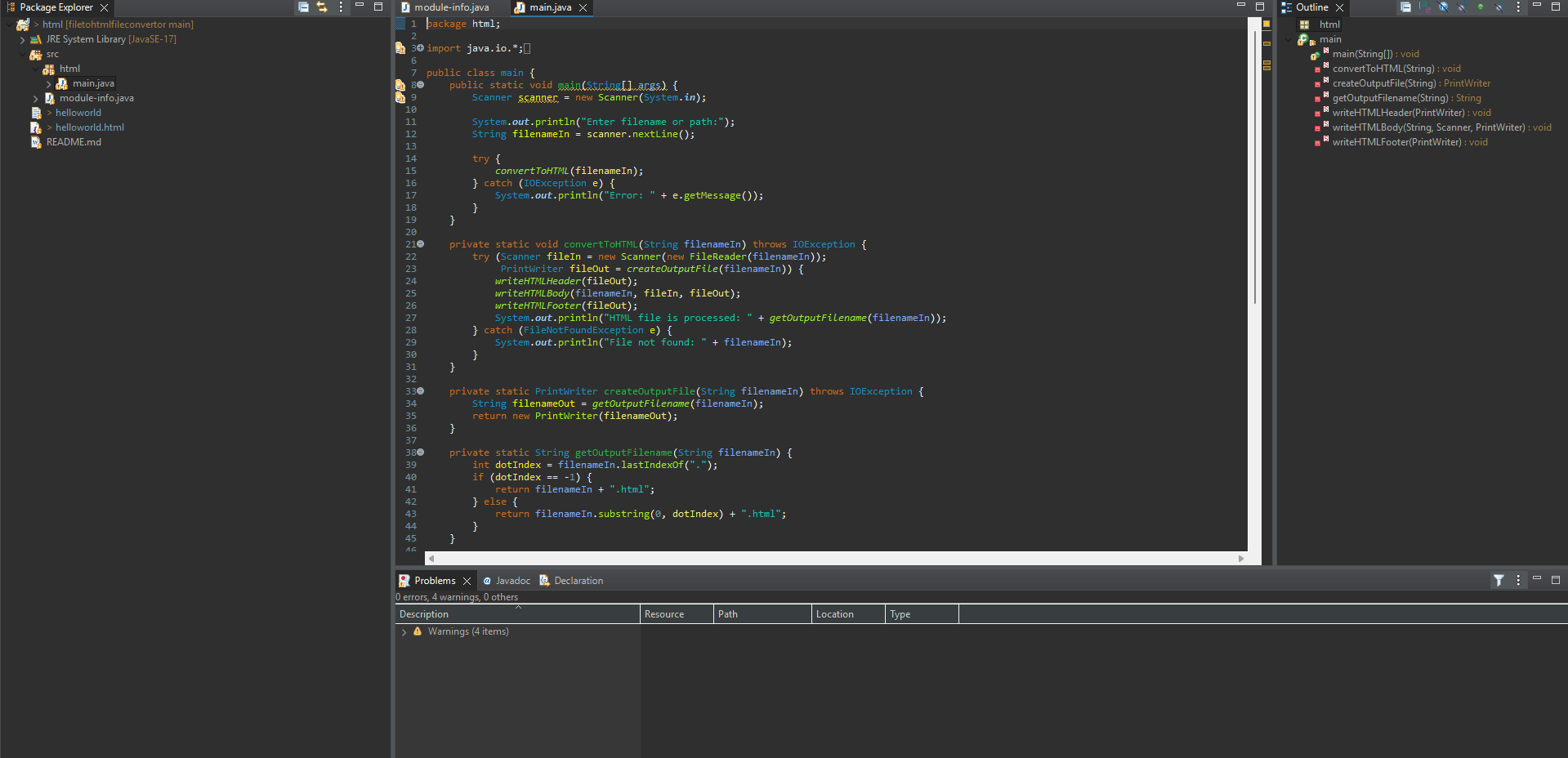1568x758 pixels.
Task: Collapse all in Package Explorer
Action: [x=303, y=7]
